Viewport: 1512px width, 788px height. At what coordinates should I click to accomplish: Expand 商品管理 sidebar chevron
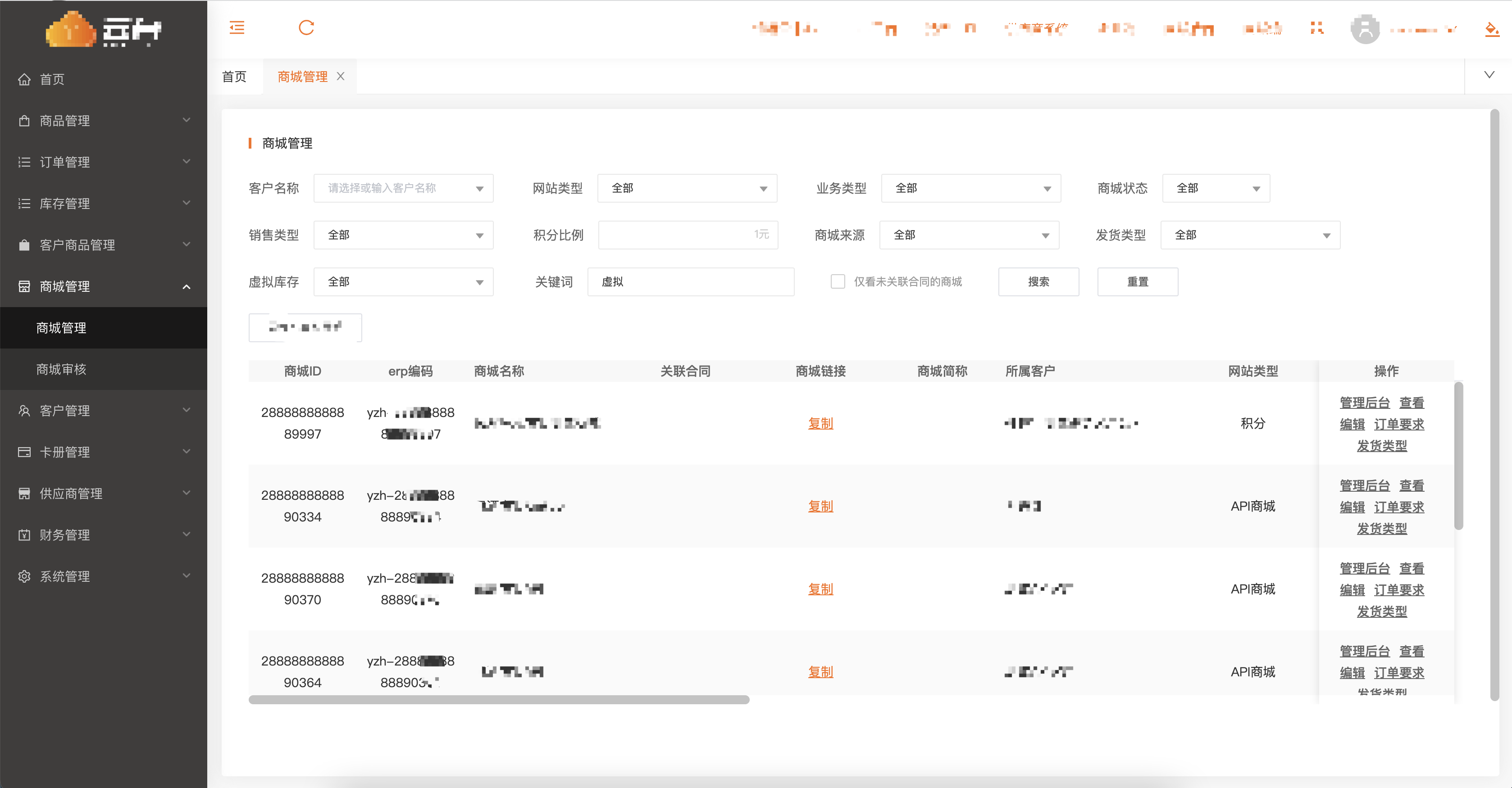coord(186,120)
